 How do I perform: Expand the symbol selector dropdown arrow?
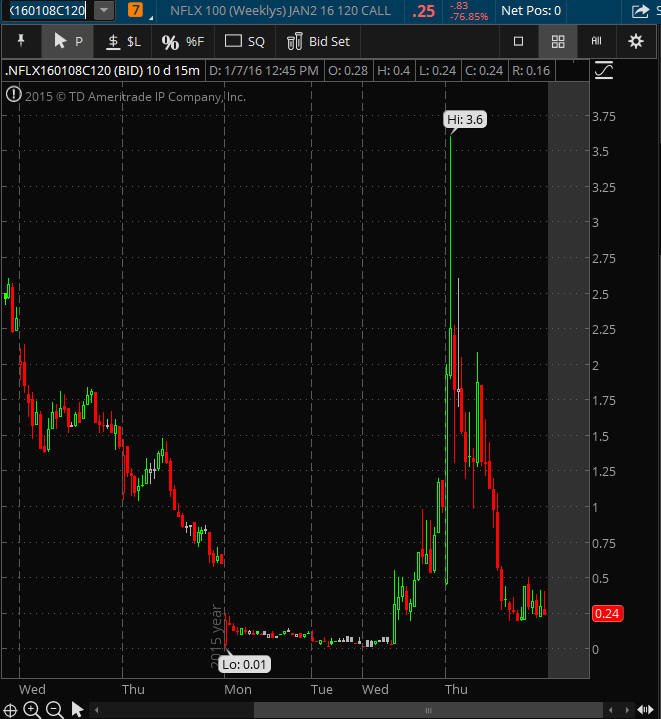(104, 10)
